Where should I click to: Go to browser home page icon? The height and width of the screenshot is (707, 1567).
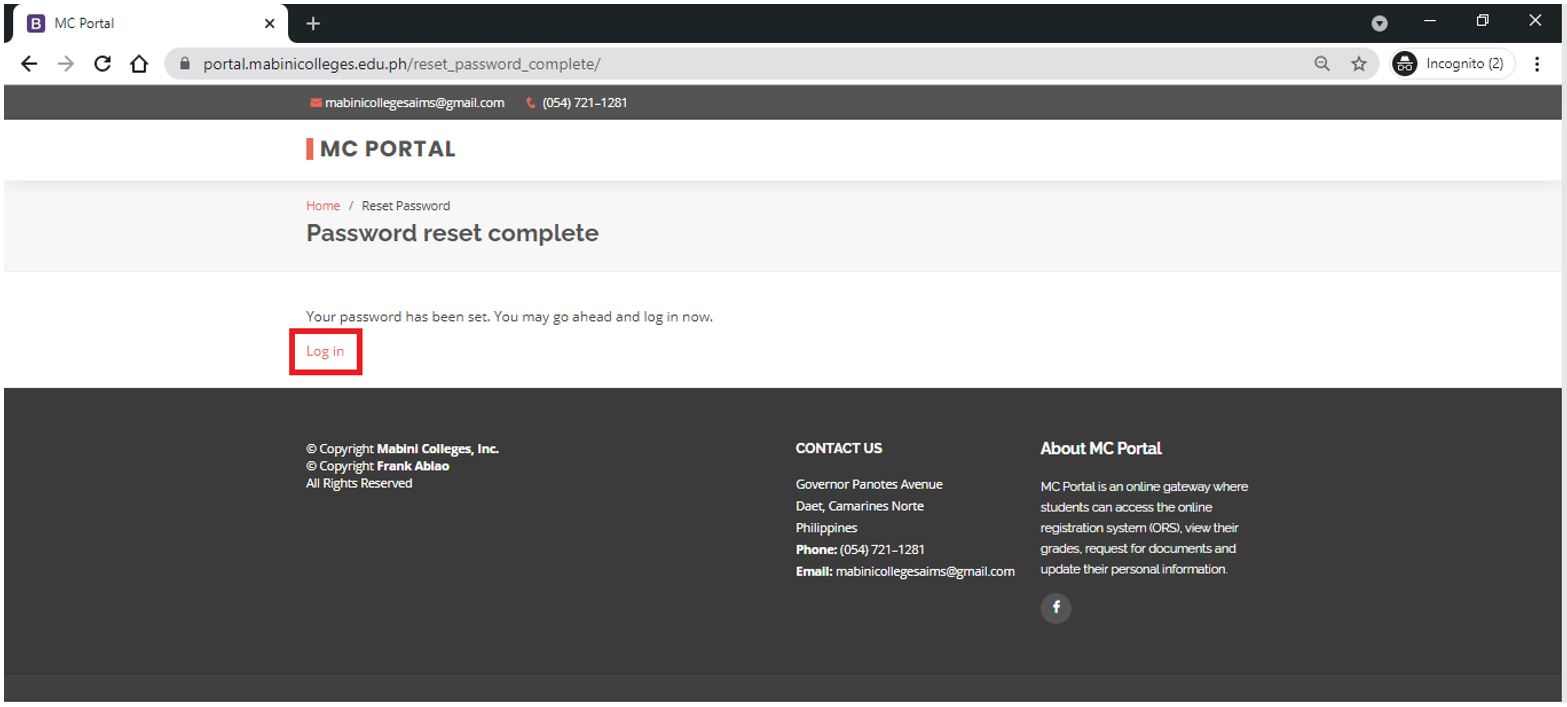coord(140,64)
